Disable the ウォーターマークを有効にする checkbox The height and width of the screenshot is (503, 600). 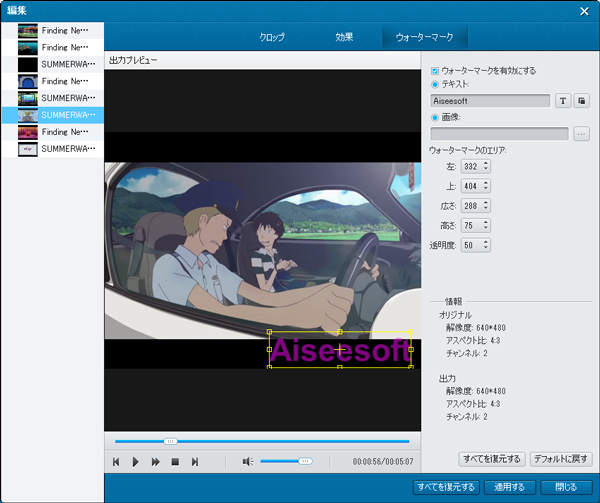435,71
